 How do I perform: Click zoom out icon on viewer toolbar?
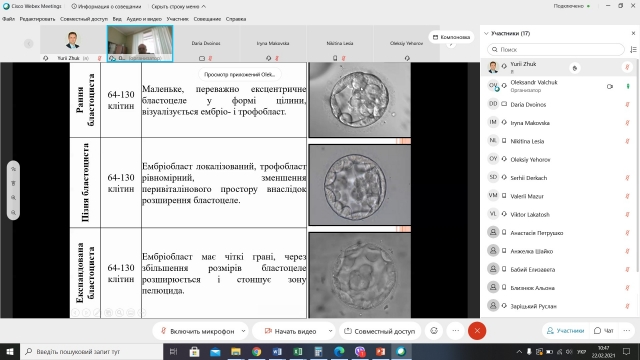(13, 213)
